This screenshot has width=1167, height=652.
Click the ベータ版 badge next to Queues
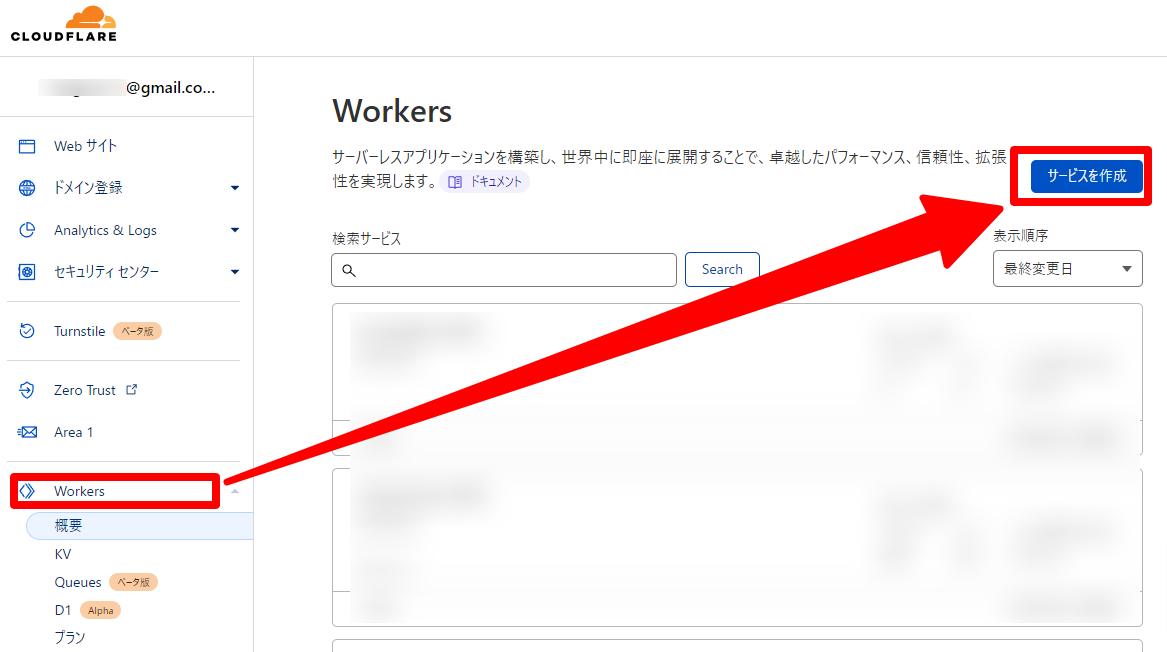[134, 582]
